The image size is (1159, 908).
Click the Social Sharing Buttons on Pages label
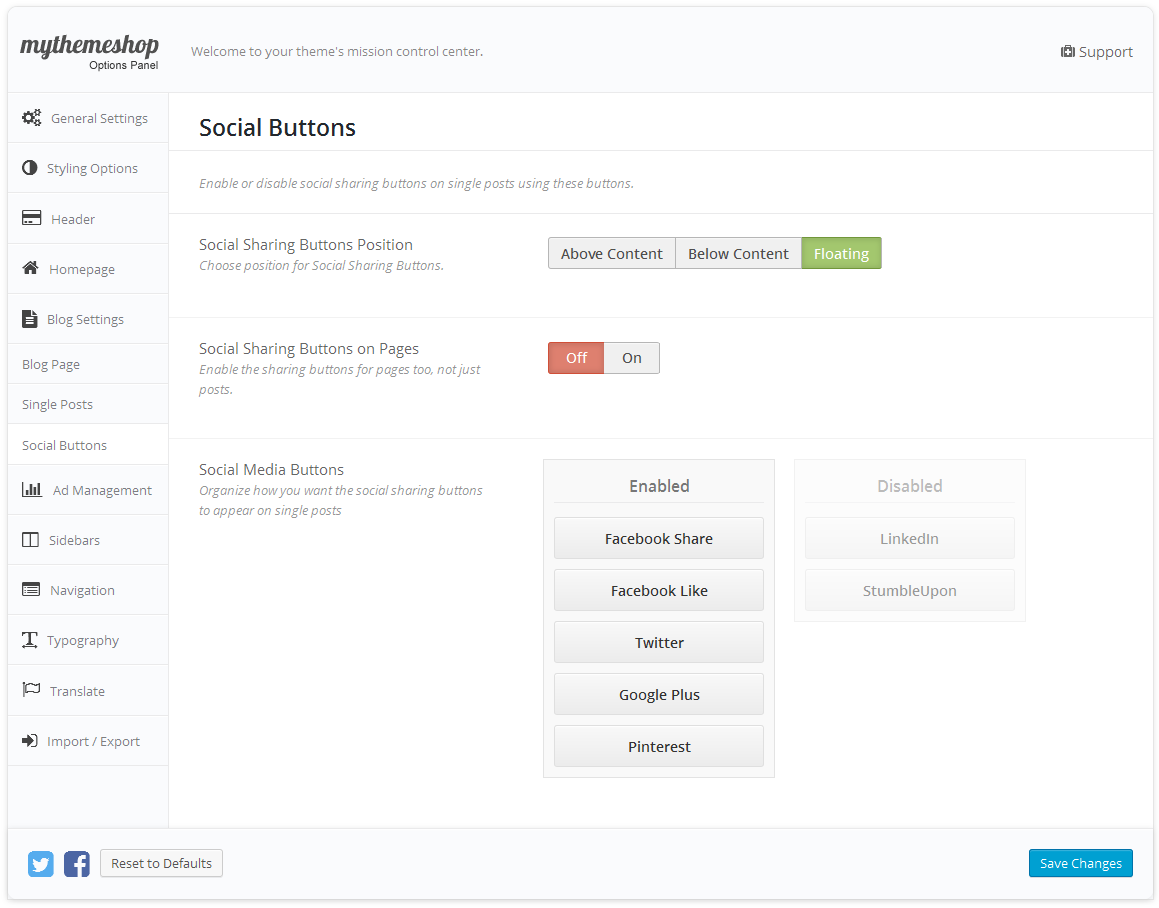pos(308,349)
